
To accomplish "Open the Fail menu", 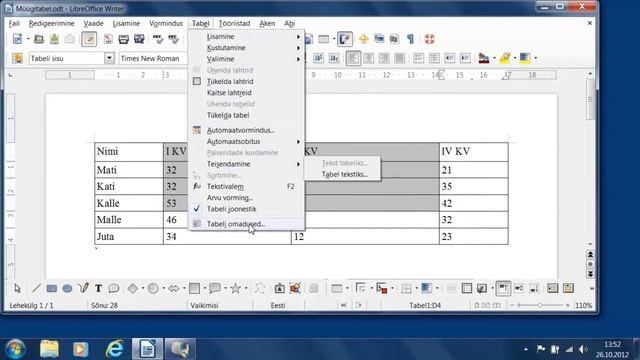I will click(x=14, y=23).
